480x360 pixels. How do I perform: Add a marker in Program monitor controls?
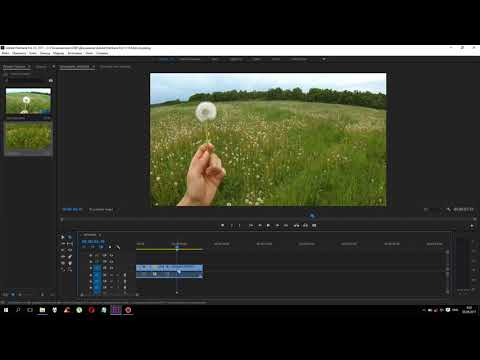(222, 226)
